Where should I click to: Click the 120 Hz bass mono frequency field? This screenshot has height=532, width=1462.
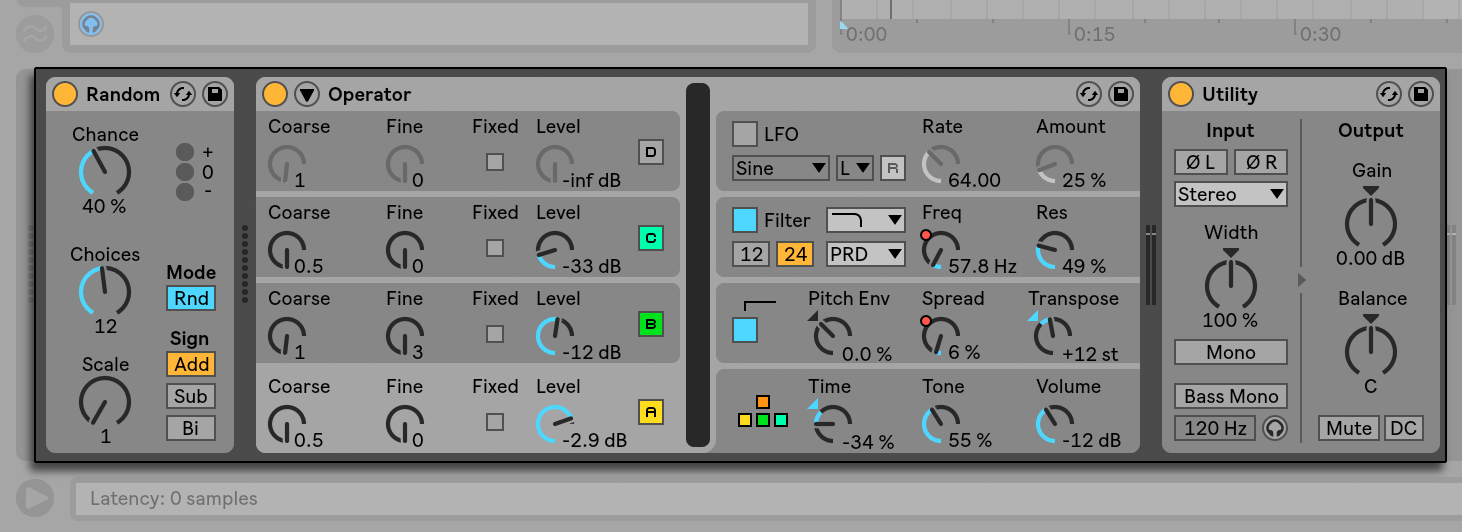(1215, 428)
